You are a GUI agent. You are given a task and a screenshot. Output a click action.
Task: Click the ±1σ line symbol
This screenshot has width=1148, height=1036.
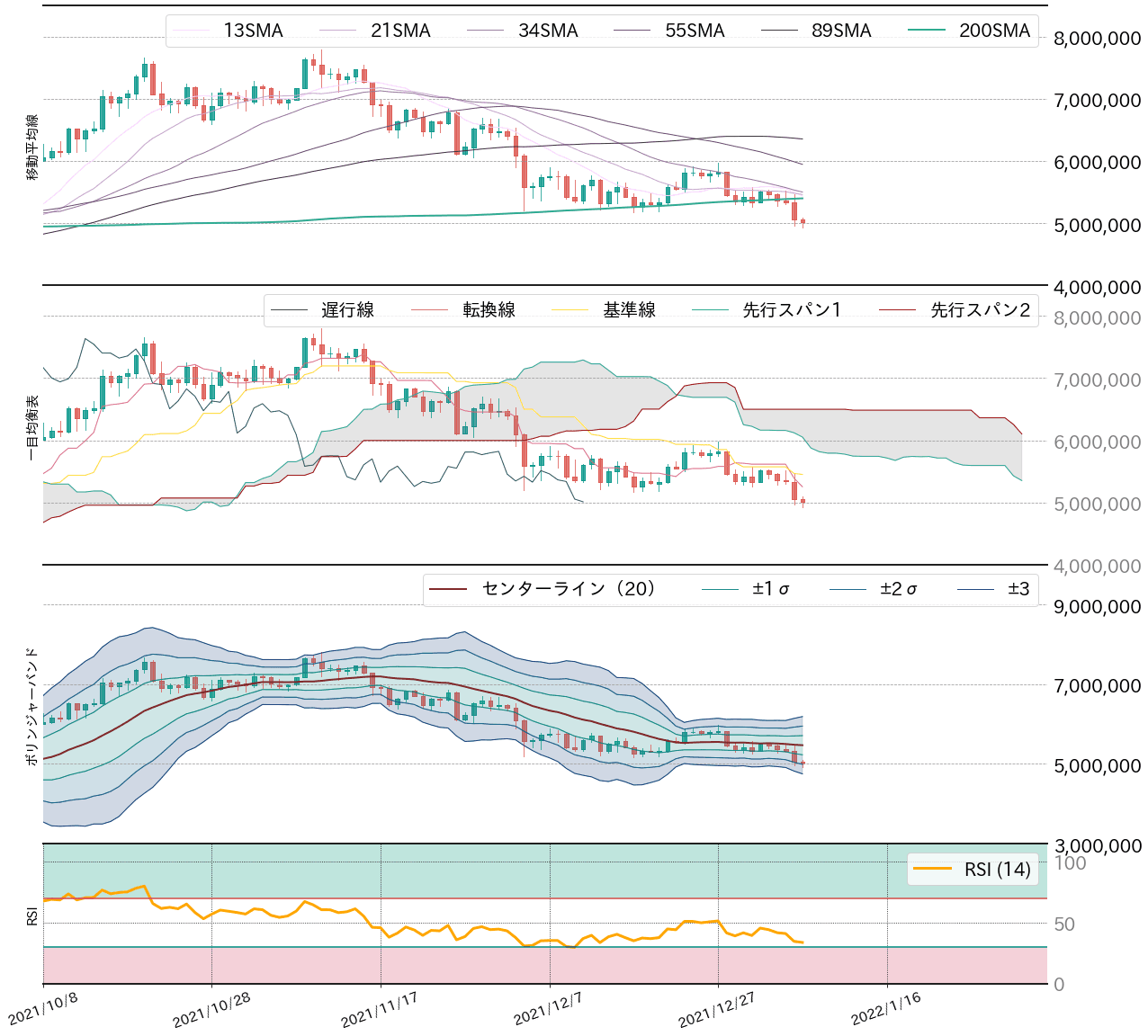[720, 590]
